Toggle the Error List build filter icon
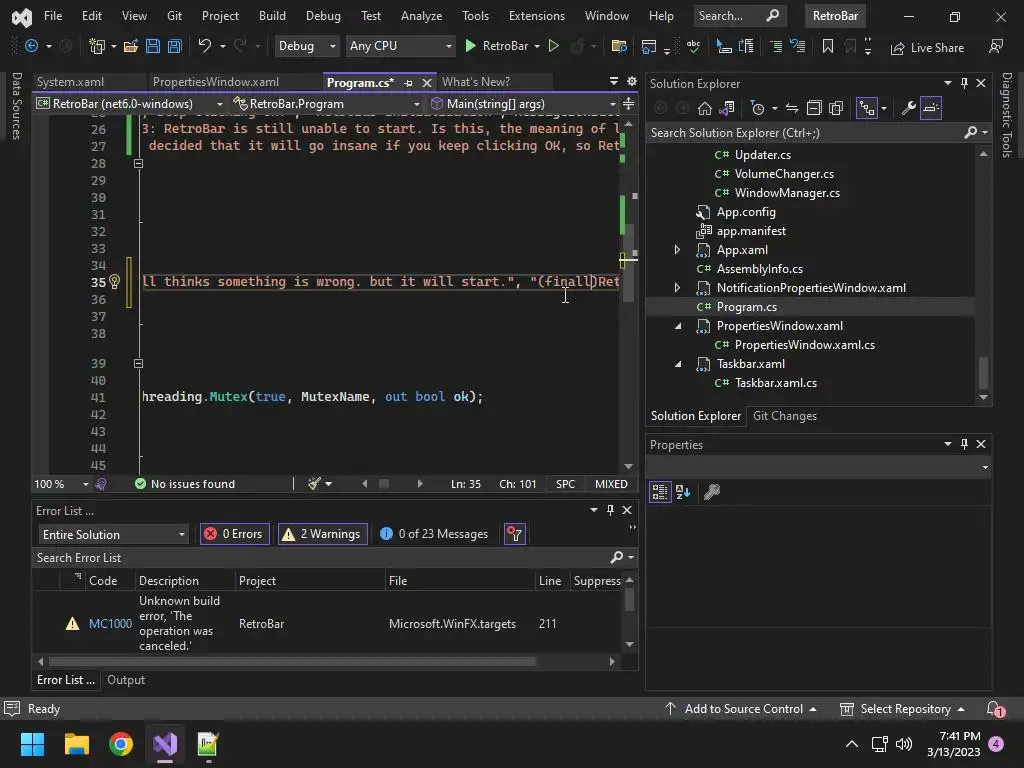 click(515, 534)
